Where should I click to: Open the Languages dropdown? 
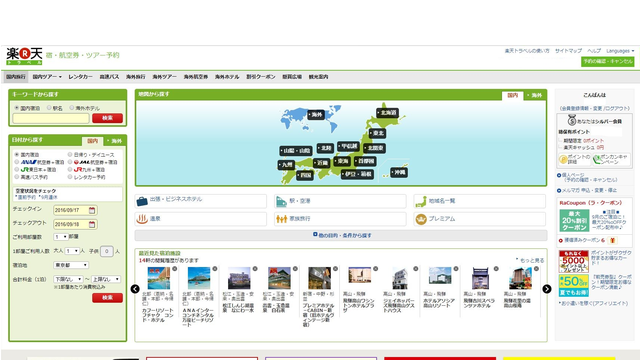click(x=620, y=51)
